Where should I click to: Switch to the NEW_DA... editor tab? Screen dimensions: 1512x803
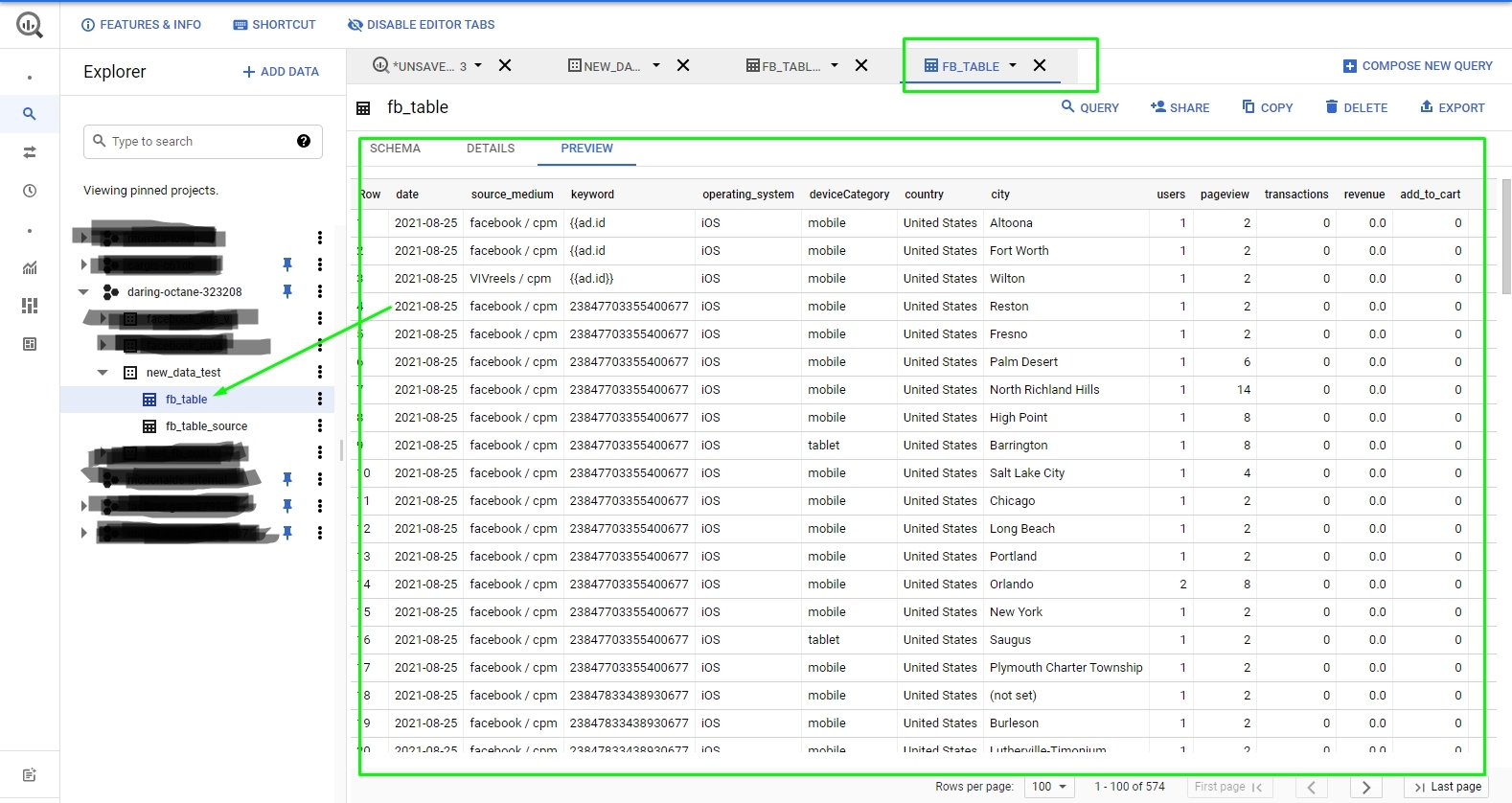(x=605, y=66)
